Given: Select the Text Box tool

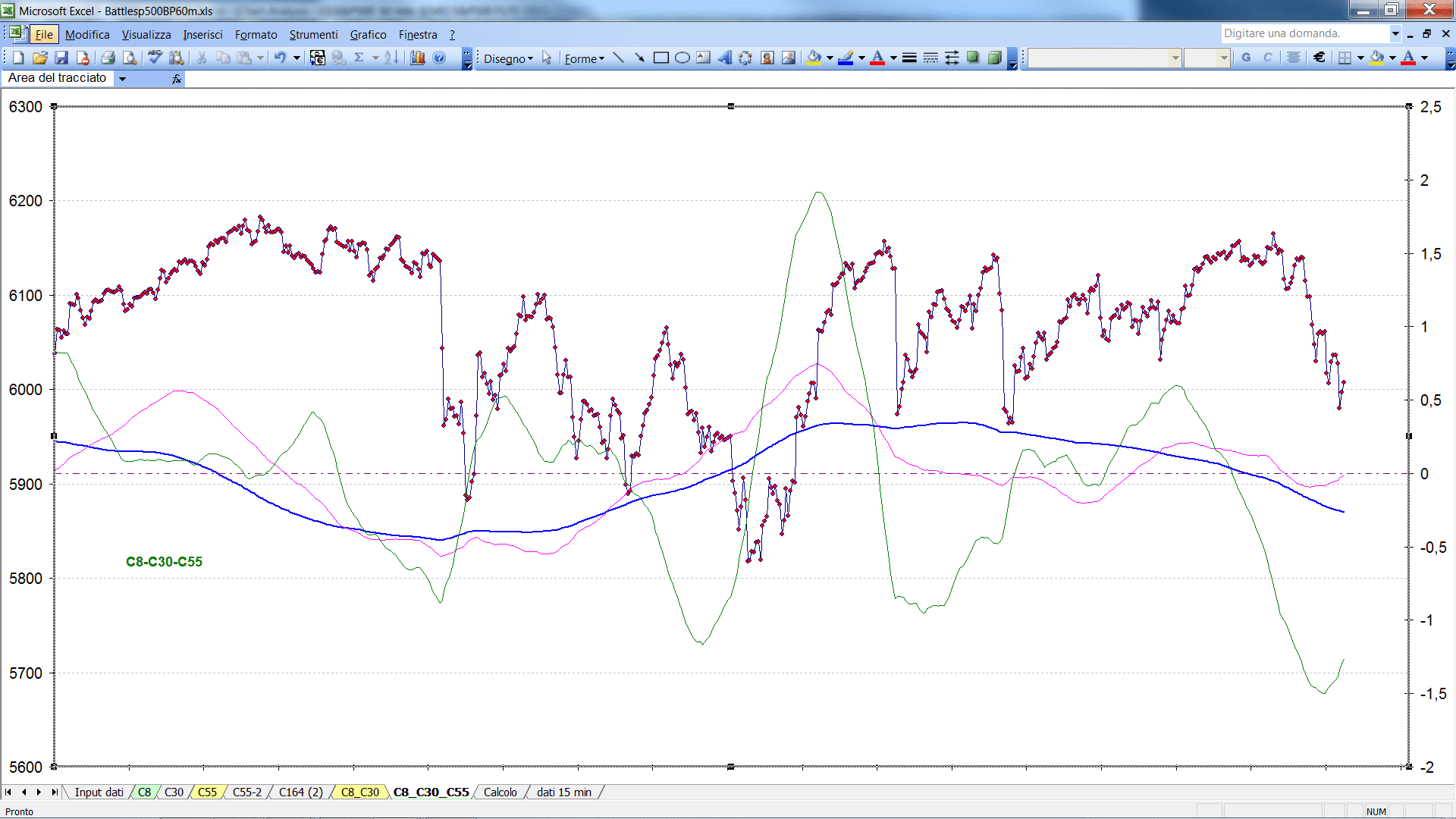Looking at the screenshot, I should [704, 58].
